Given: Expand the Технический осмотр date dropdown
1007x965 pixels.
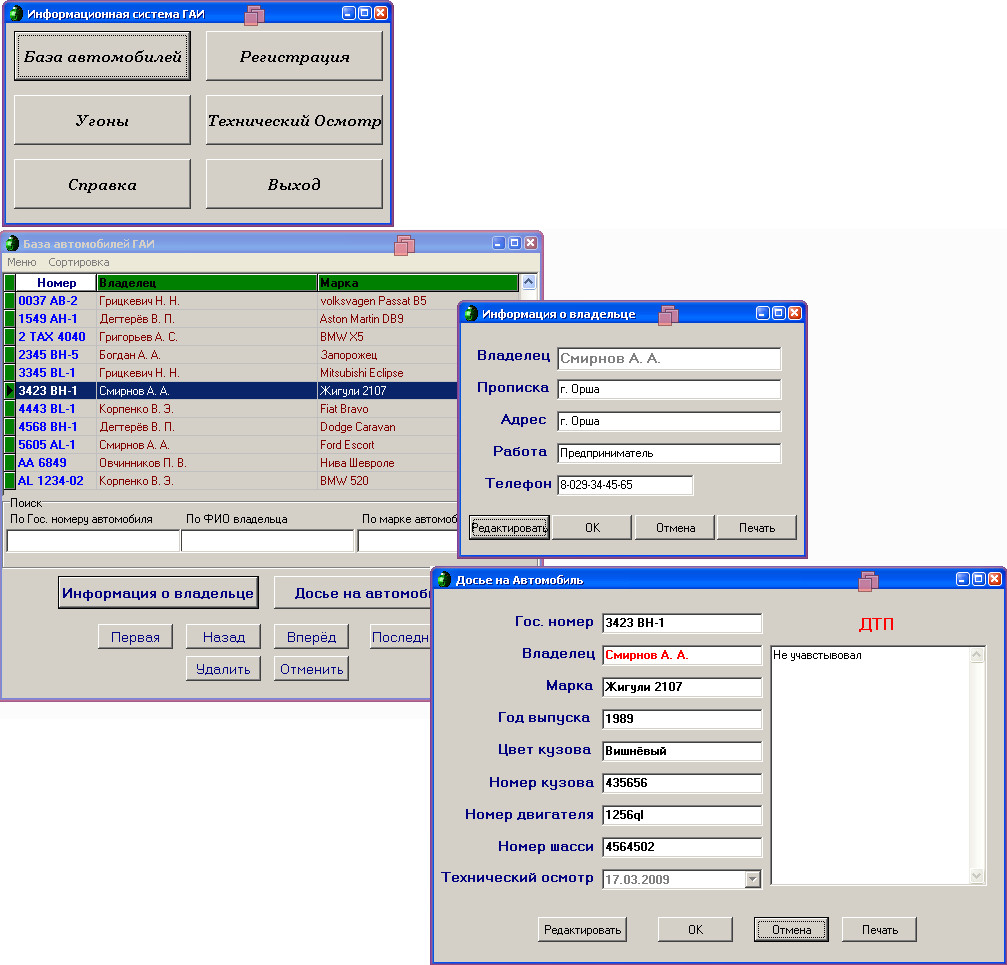Looking at the screenshot, I should click(753, 879).
